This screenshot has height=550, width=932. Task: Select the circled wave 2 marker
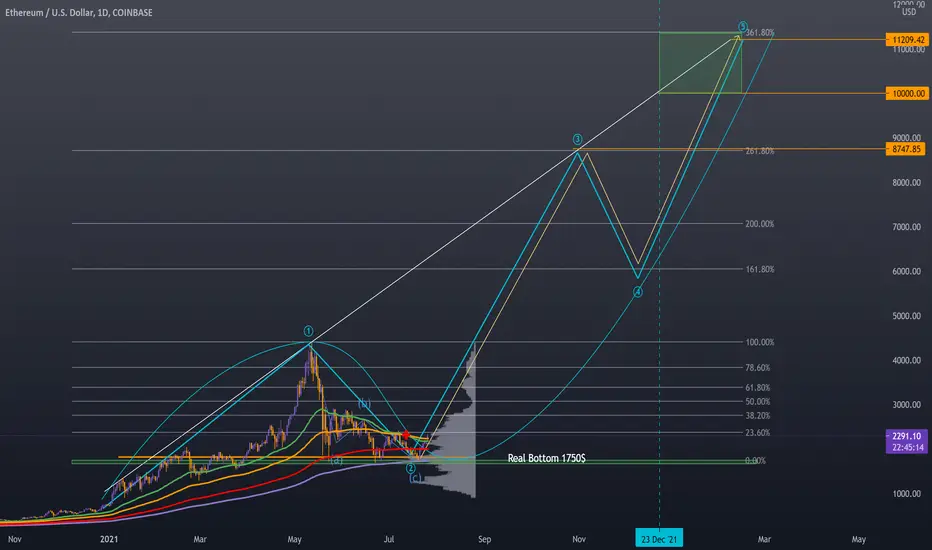tap(410, 469)
